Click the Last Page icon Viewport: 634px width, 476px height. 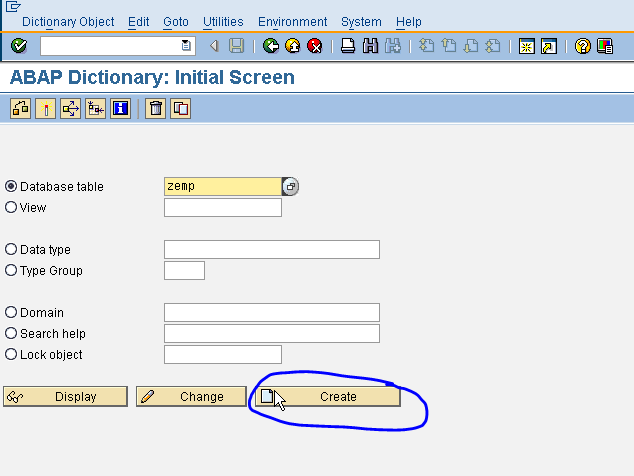tap(493, 46)
